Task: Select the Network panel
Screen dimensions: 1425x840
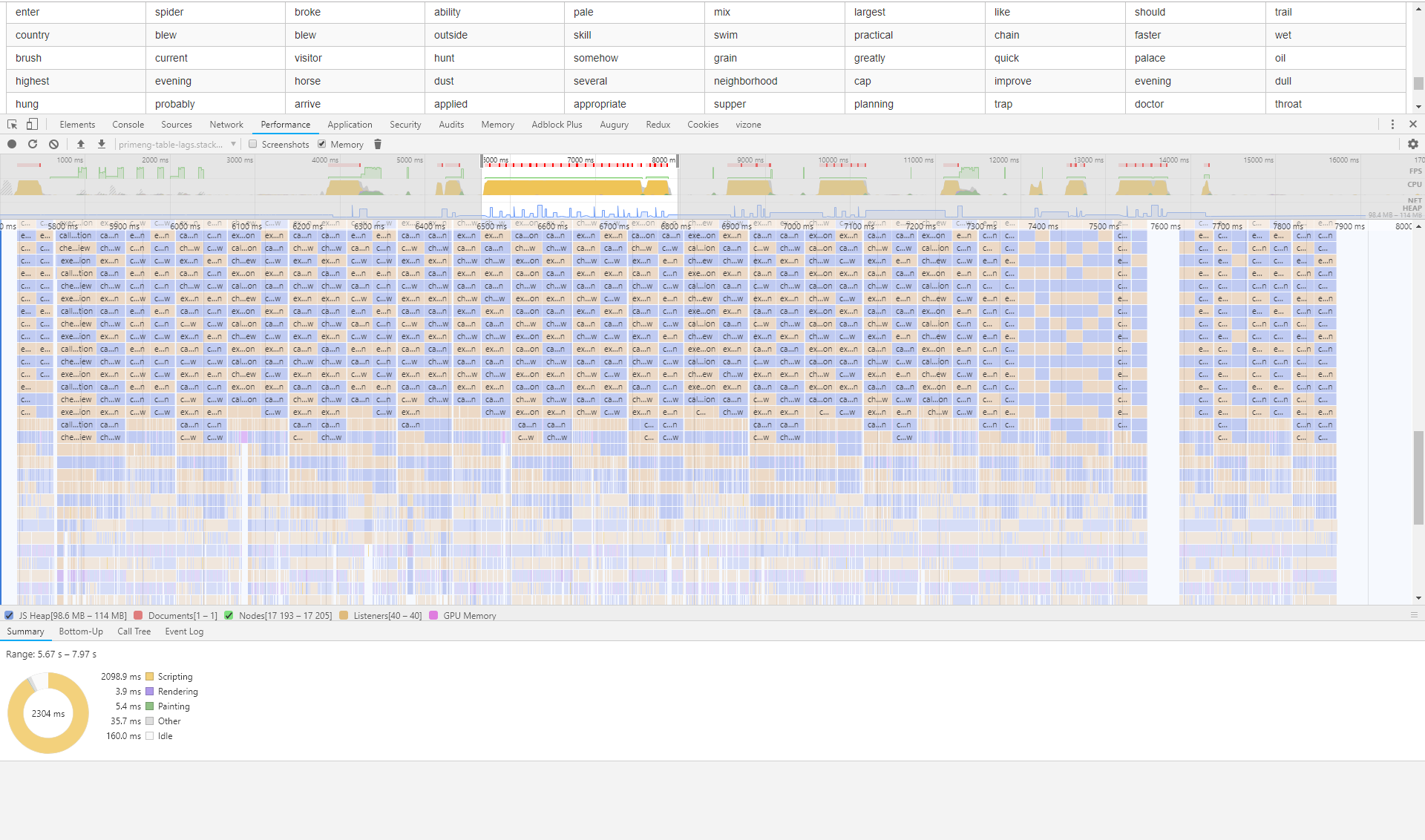Action: pos(226,124)
